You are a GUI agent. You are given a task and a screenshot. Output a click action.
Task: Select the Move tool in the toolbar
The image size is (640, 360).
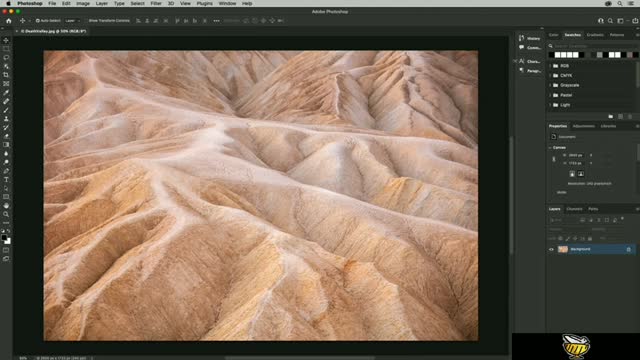tap(6, 40)
